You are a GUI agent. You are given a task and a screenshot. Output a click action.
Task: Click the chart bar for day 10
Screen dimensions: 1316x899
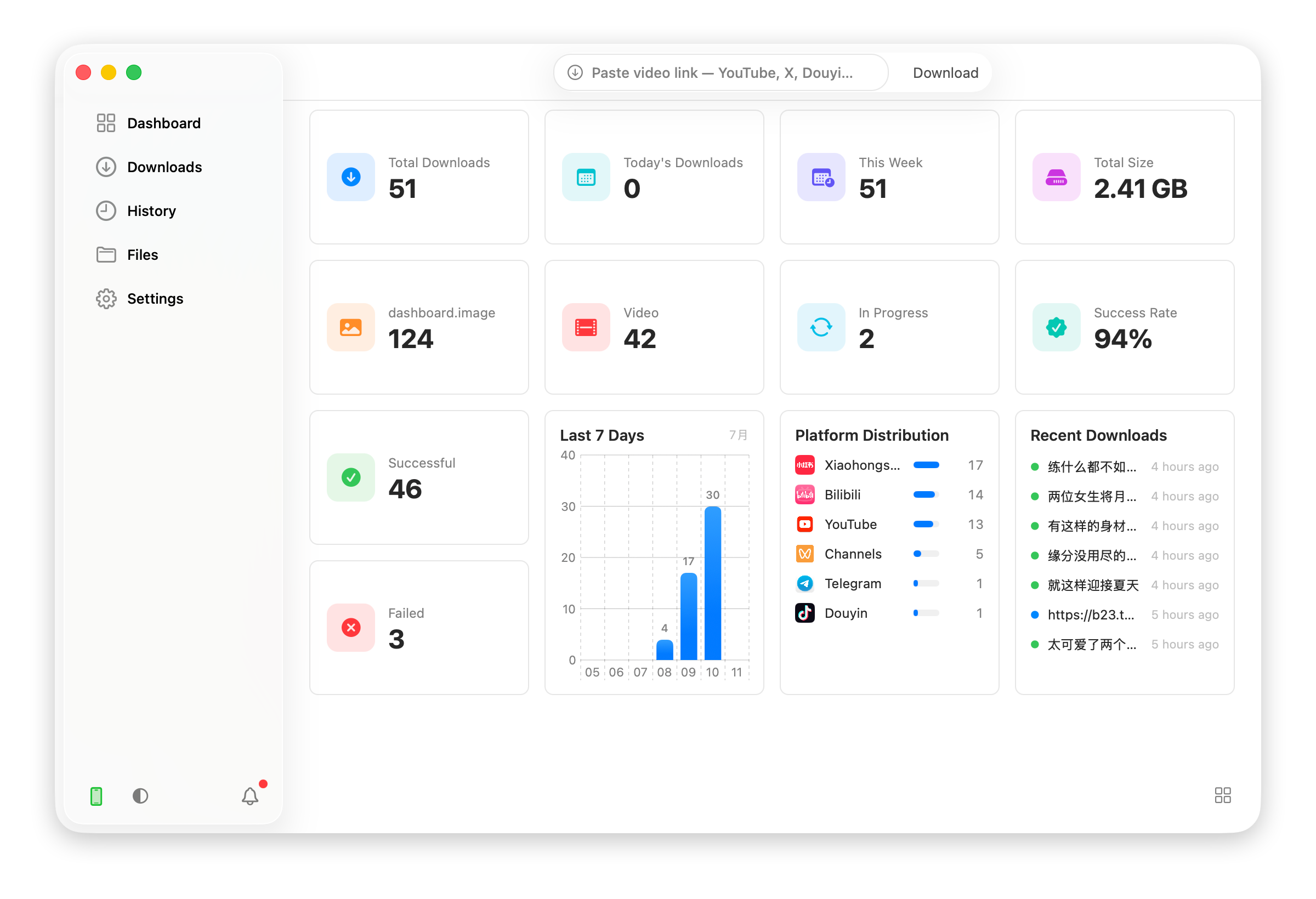(712, 584)
